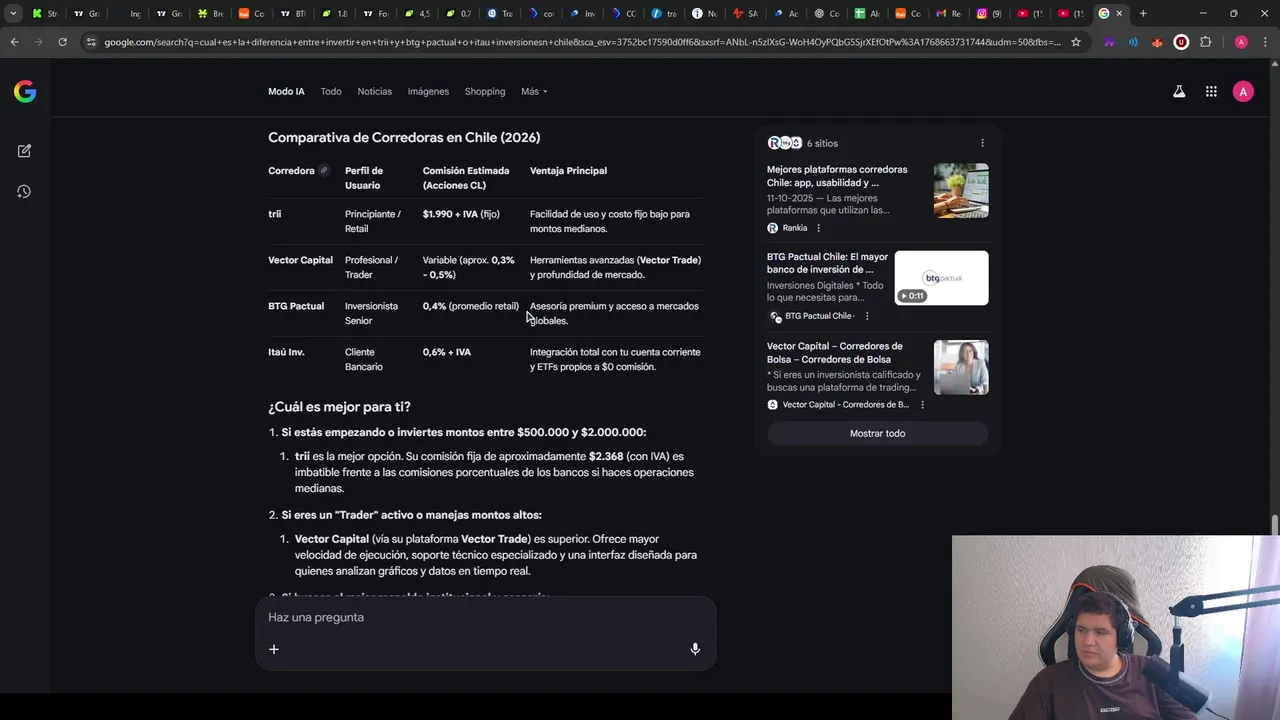Open AI search history clock icon

pos(24,192)
